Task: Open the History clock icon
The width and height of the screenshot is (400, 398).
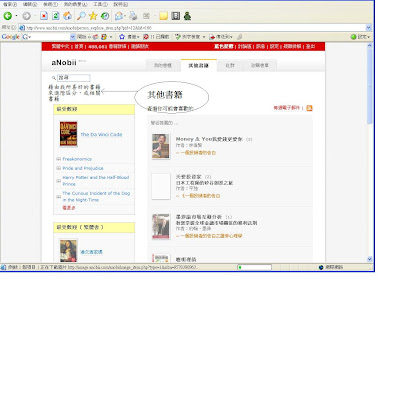Action: (x=105, y=16)
